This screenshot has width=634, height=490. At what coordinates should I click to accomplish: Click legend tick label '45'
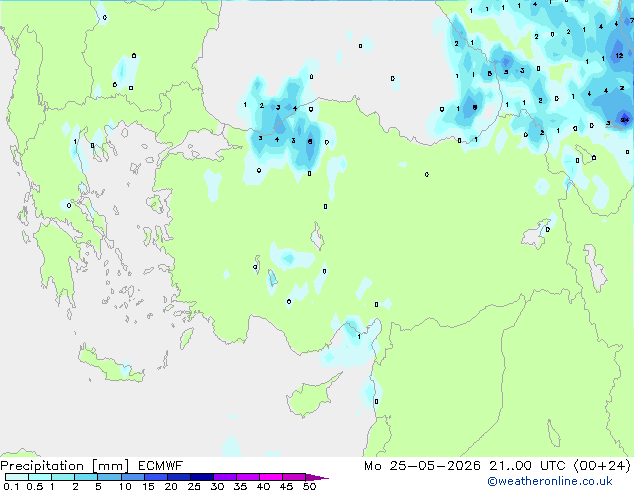pos(286,486)
